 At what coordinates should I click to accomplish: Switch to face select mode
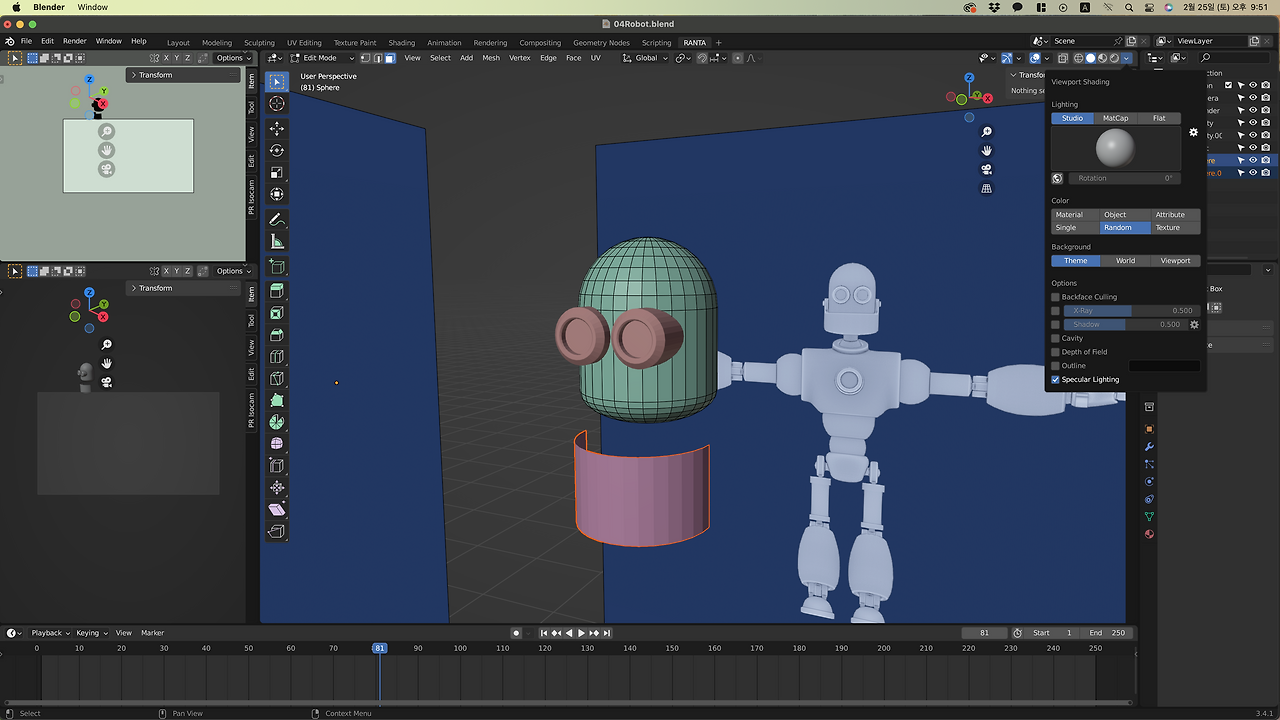(390, 58)
